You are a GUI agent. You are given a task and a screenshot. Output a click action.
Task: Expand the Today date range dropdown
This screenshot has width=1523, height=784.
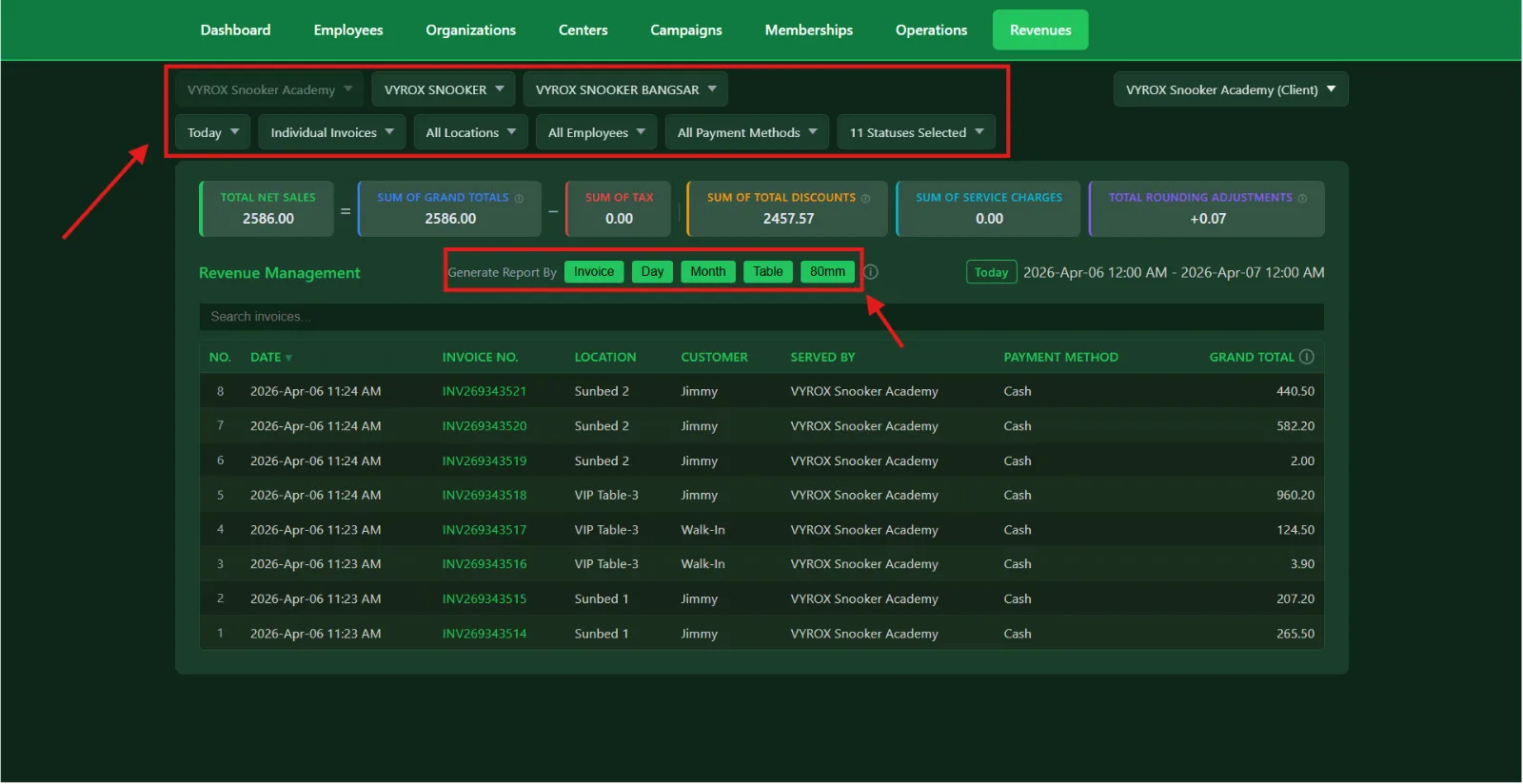[213, 132]
